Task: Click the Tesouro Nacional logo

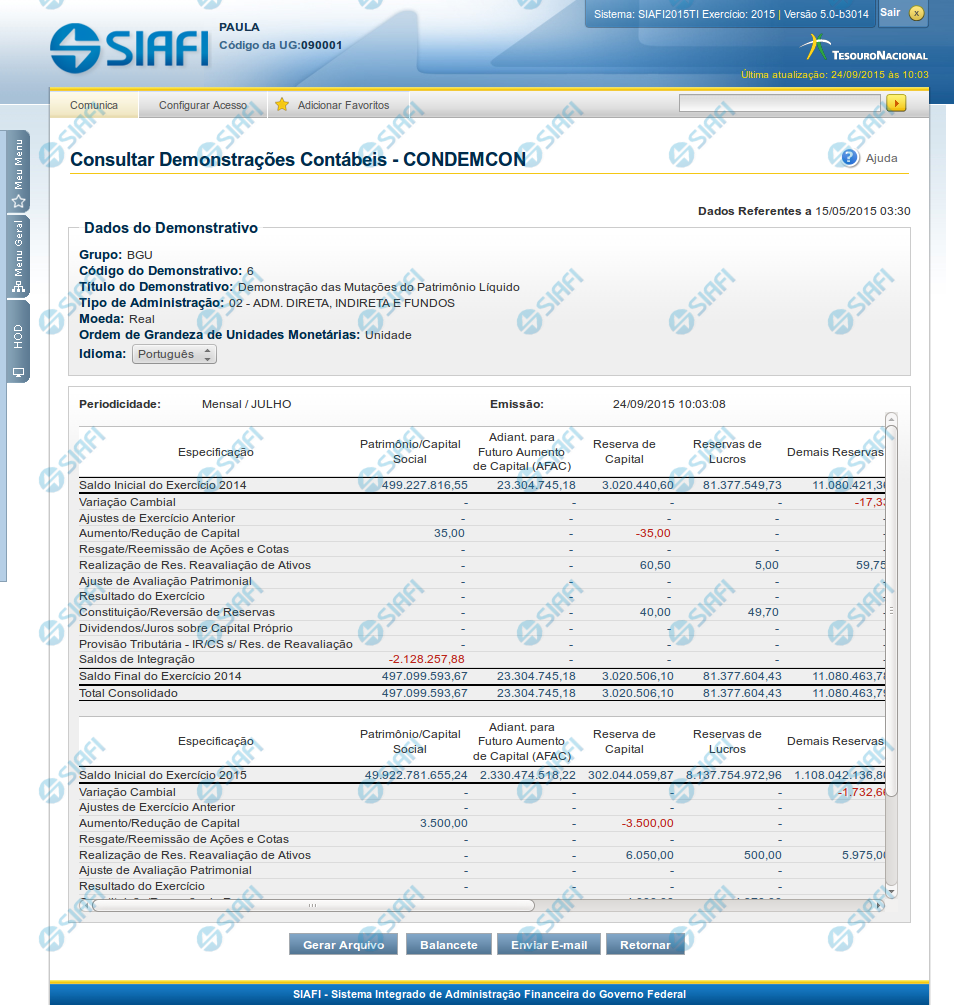Action: pos(864,49)
